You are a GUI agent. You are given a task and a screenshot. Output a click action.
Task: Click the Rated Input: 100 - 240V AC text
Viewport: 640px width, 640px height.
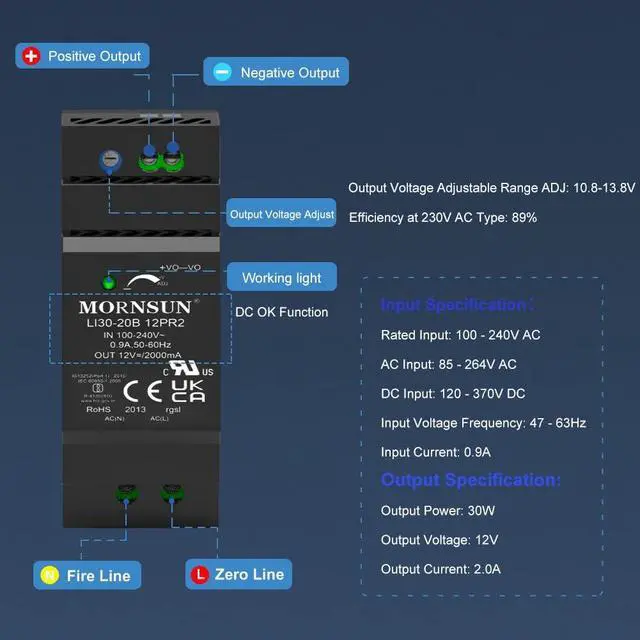coord(460,335)
